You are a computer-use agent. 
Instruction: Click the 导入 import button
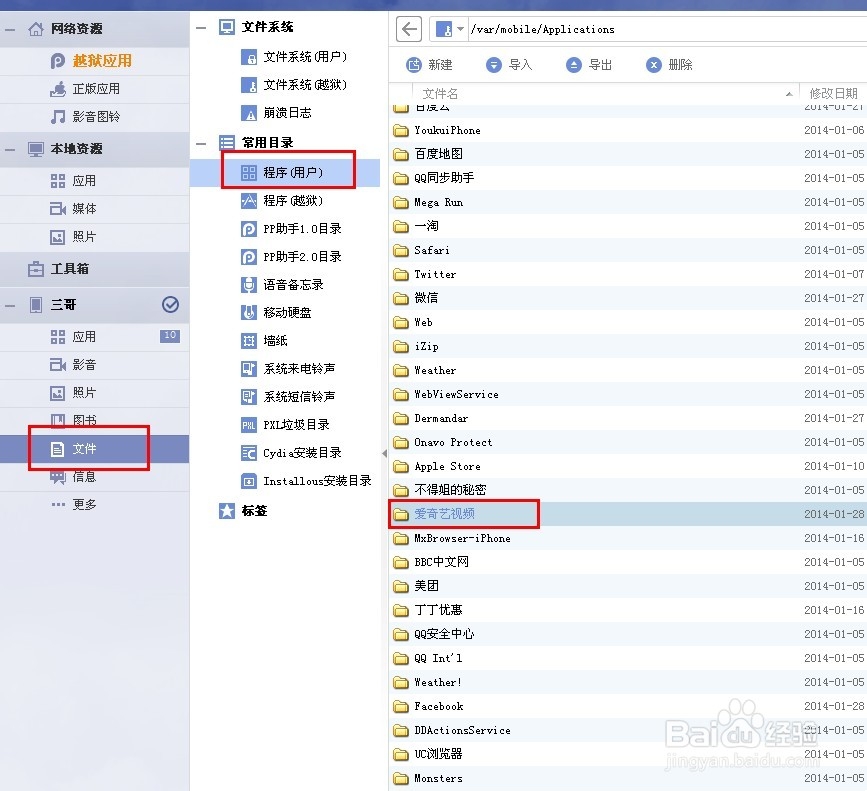pos(509,65)
